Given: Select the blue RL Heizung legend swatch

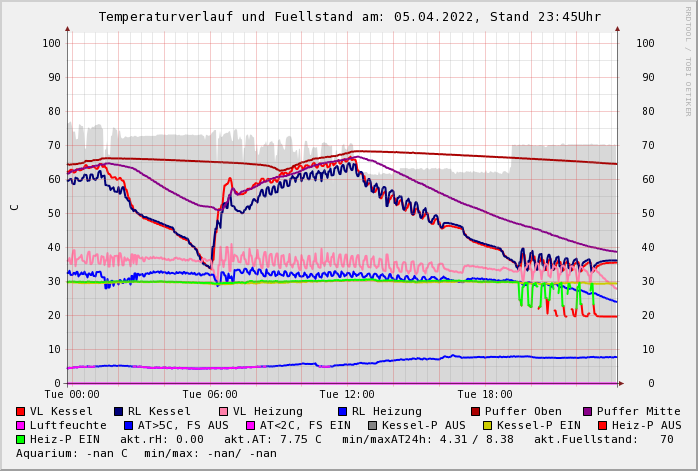Looking at the screenshot, I should pos(343,411).
